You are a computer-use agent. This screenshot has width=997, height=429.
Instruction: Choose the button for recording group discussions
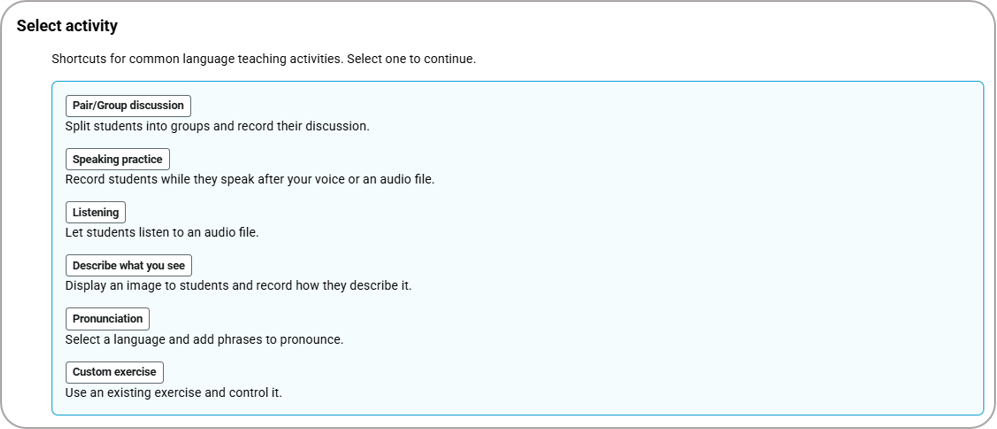tap(128, 105)
